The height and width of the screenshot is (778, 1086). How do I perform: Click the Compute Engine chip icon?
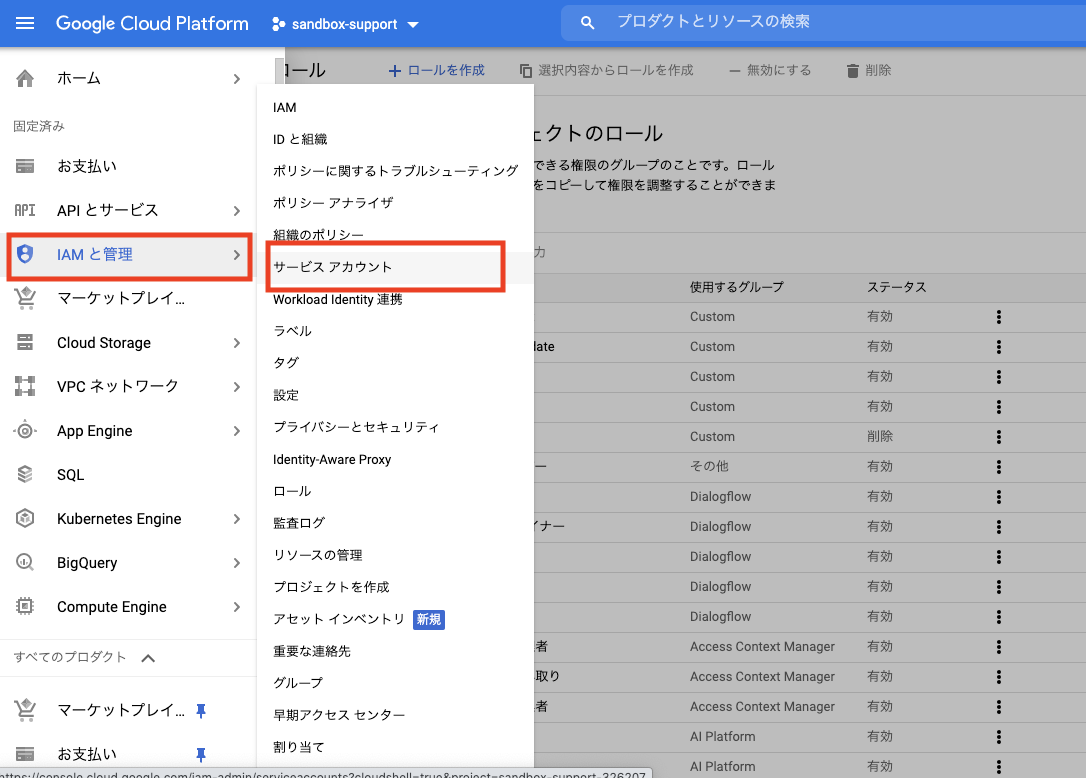25,606
